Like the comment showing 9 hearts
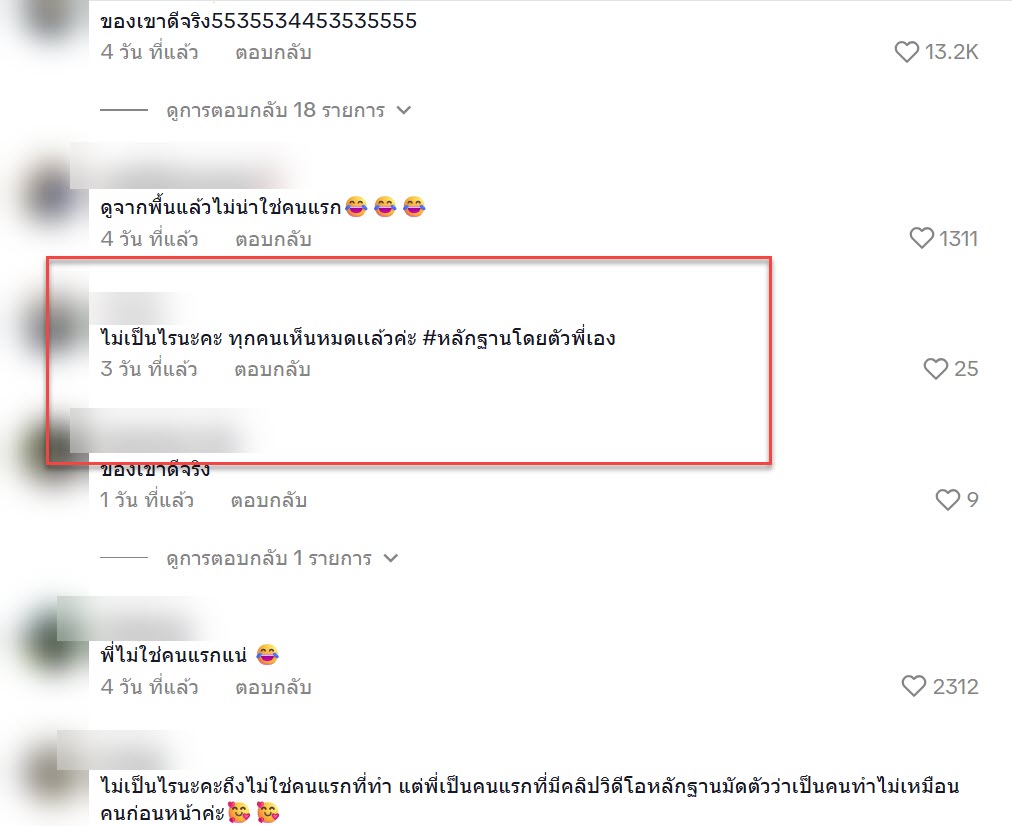This screenshot has width=1012, height=826. pyautogui.click(x=947, y=499)
